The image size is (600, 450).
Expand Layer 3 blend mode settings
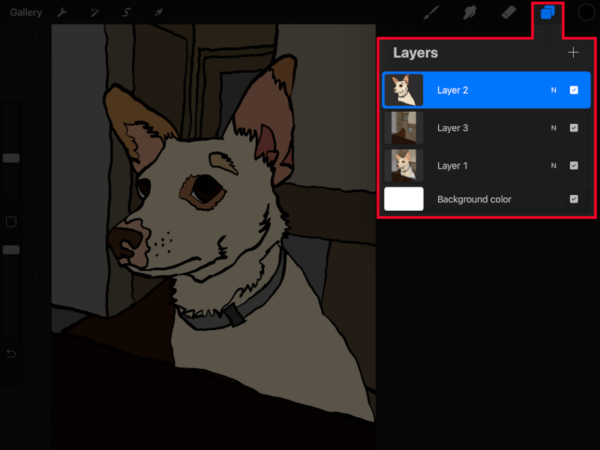[x=552, y=128]
